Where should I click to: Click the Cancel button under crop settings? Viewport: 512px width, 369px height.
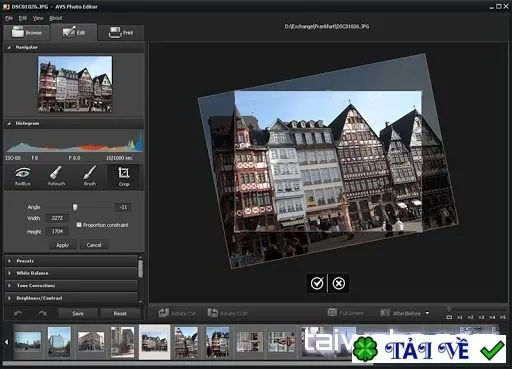click(94, 245)
